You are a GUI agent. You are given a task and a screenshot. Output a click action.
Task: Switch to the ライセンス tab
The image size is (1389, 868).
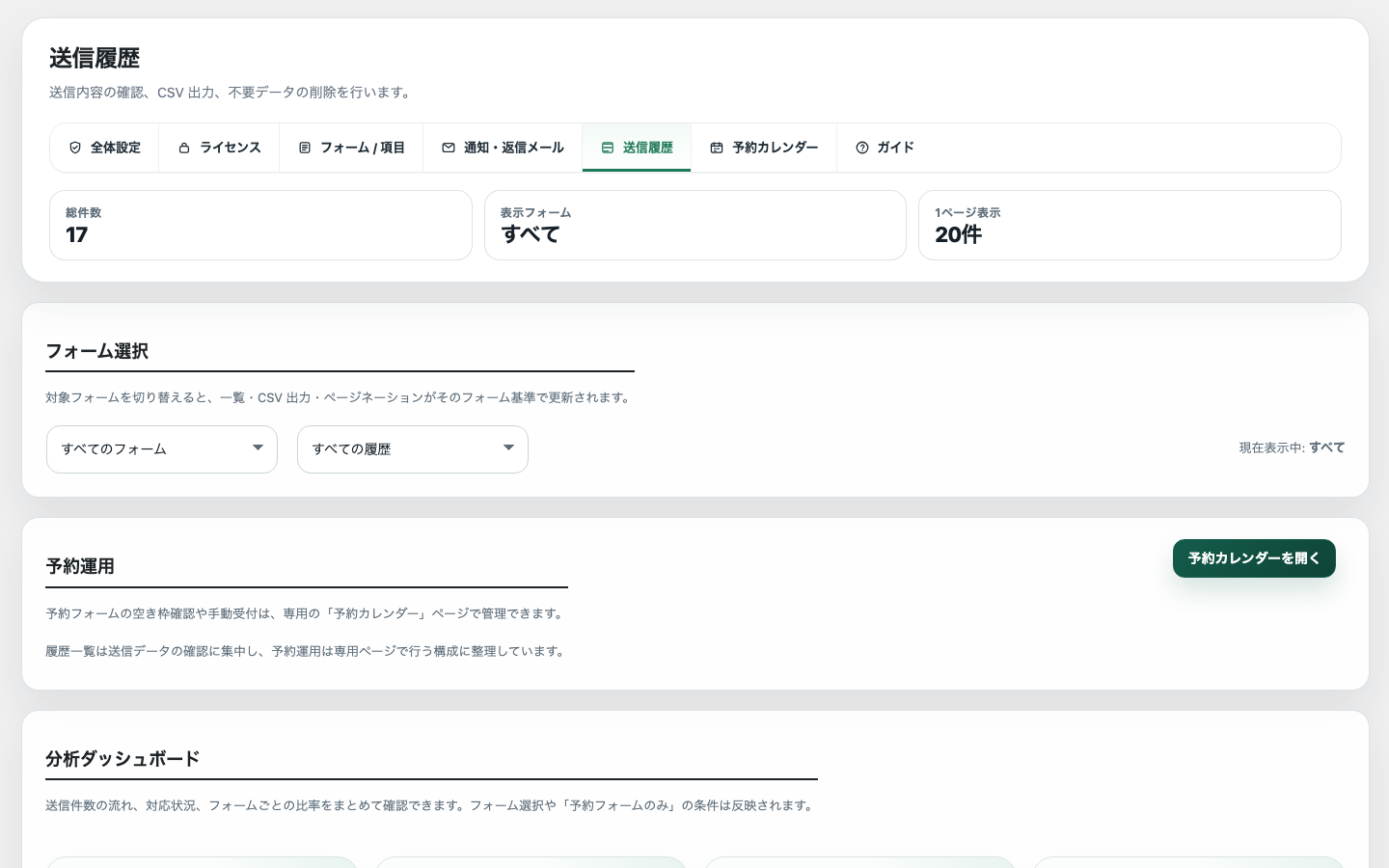coord(220,148)
